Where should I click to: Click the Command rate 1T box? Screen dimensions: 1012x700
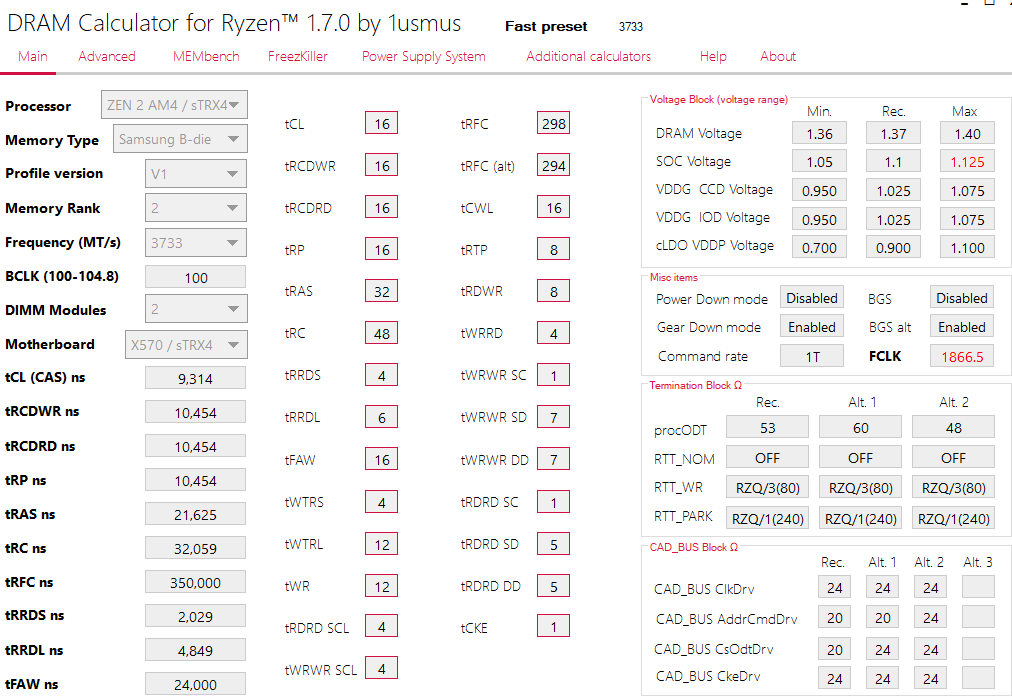point(812,355)
